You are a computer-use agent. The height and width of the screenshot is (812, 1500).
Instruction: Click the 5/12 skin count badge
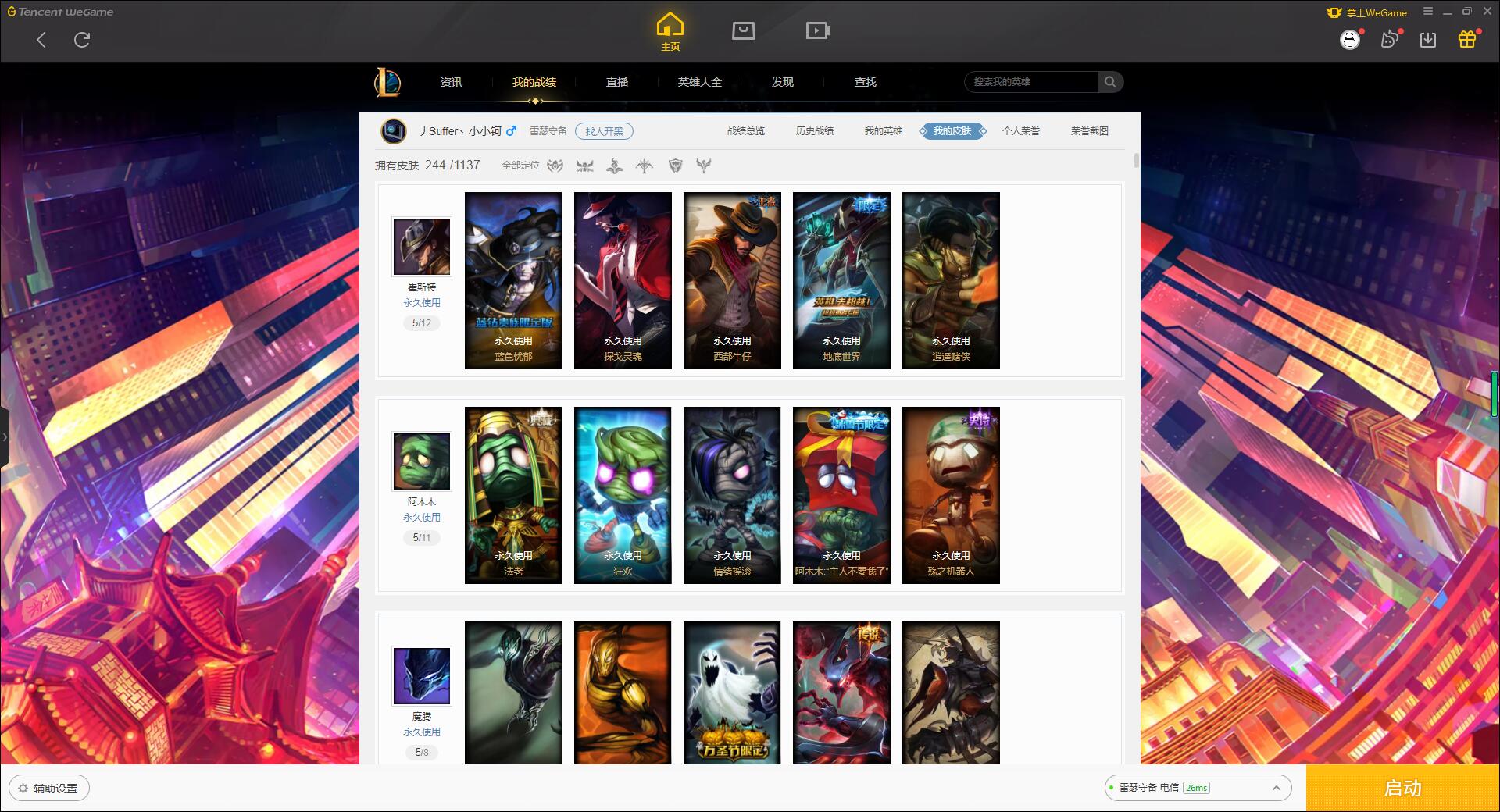coord(422,322)
